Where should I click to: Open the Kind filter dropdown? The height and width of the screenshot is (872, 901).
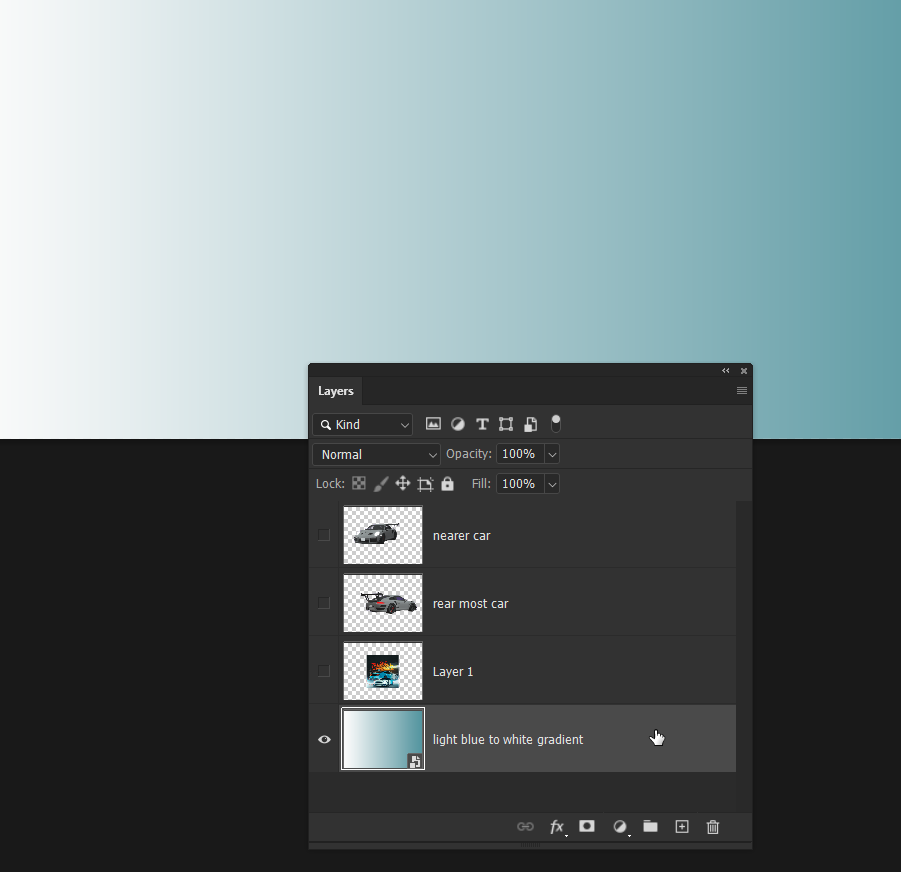click(x=362, y=424)
